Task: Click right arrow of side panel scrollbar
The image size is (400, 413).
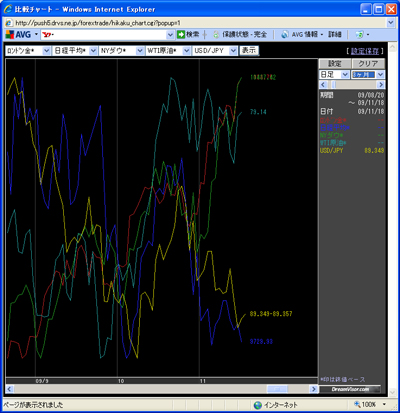Action: pyautogui.click(x=381, y=84)
